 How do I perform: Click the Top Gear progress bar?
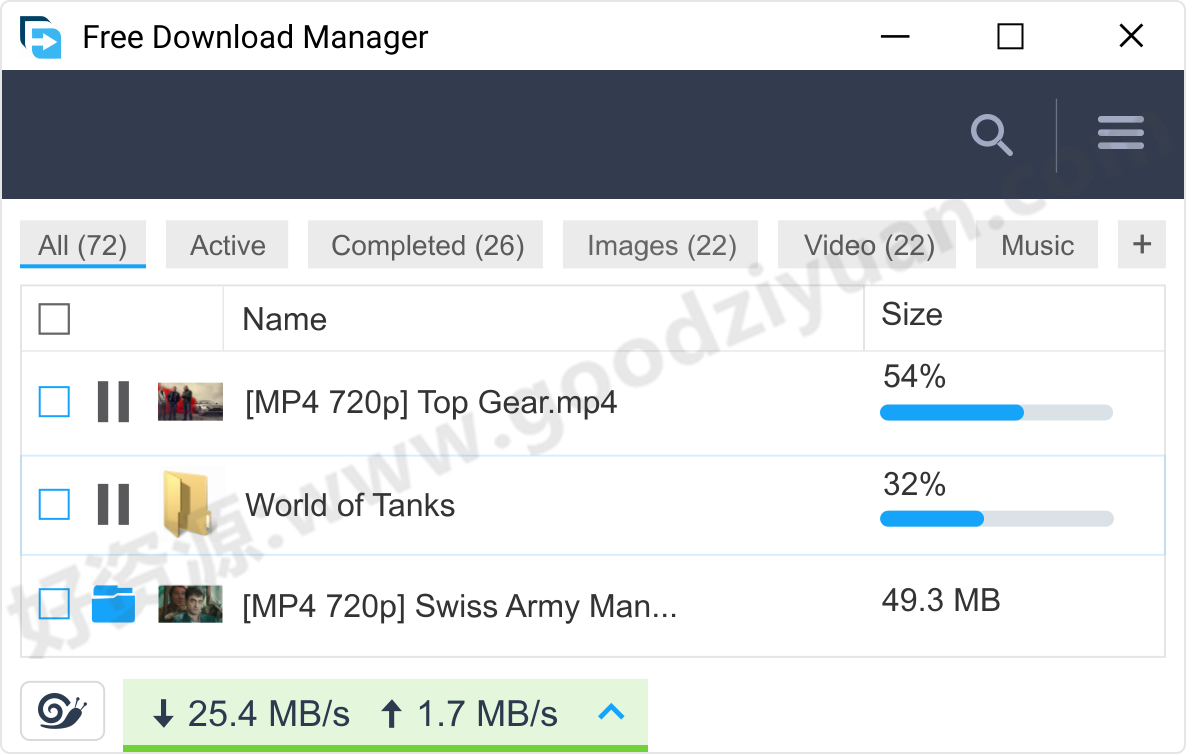(995, 412)
